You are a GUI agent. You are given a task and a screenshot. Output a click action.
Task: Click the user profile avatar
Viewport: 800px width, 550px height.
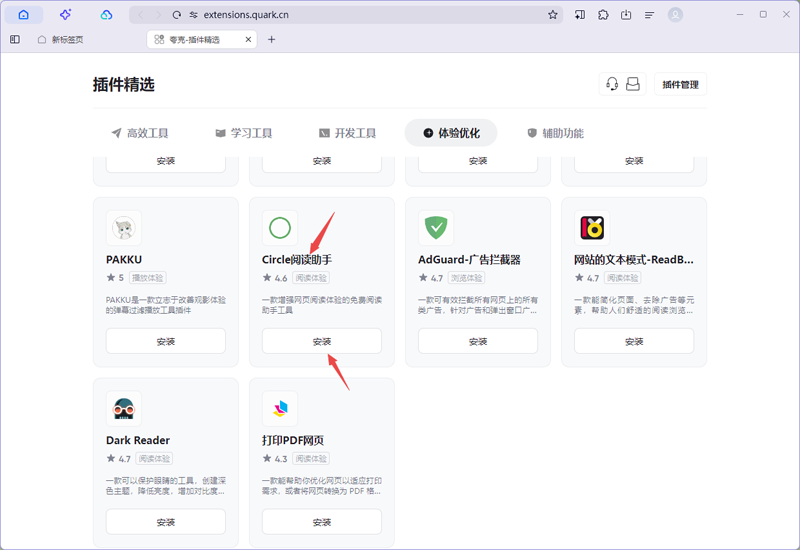pos(675,15)
